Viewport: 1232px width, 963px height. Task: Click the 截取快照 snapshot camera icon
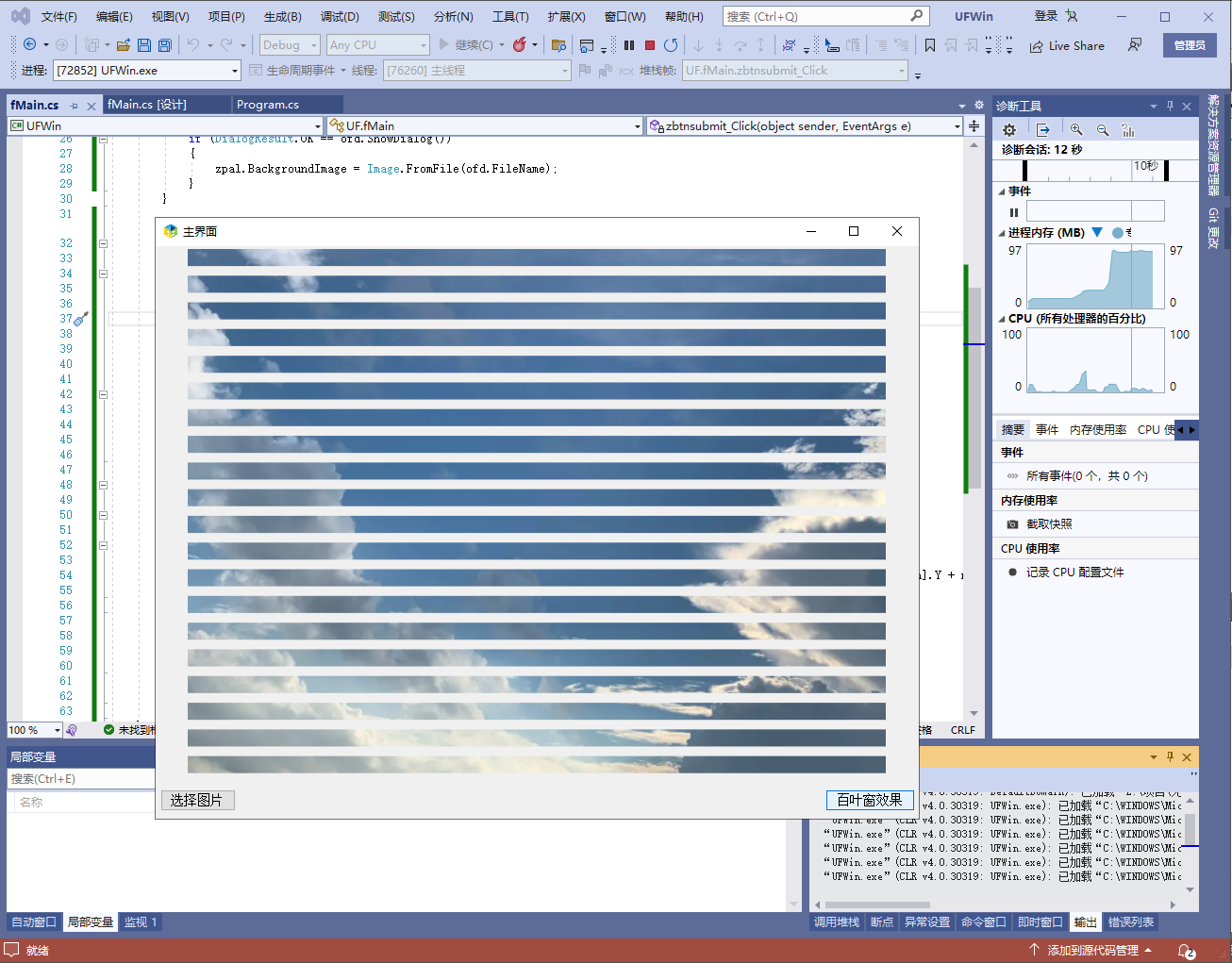tap(1012, 524)
